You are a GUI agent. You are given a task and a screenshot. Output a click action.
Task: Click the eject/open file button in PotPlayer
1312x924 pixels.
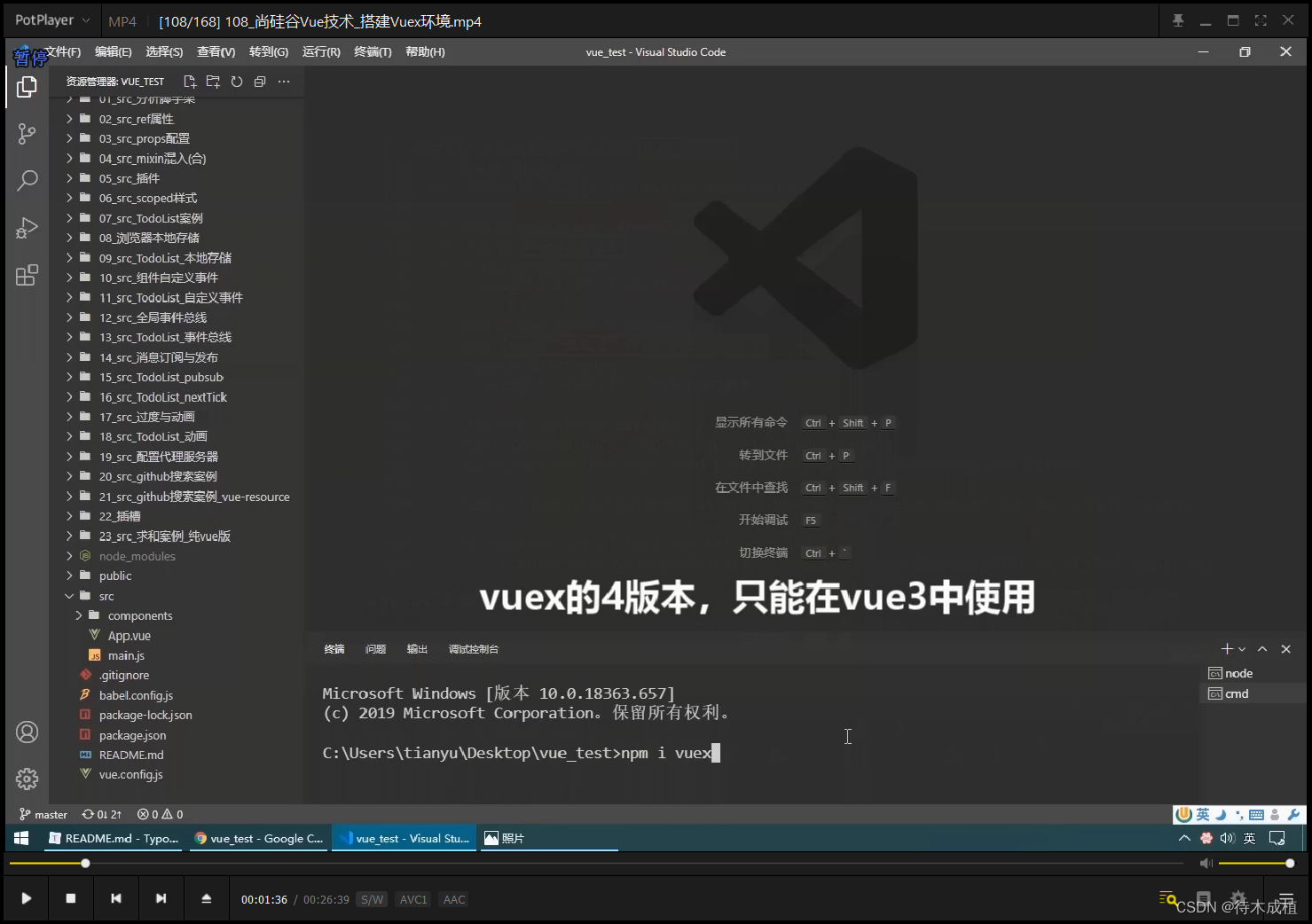point(207,898)
